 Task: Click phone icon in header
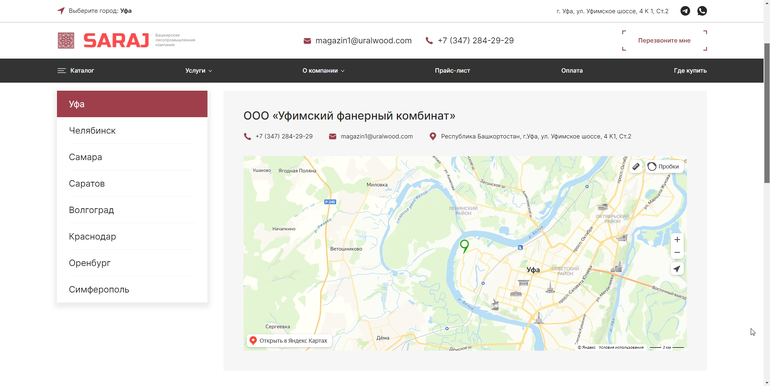click(429, 41)
